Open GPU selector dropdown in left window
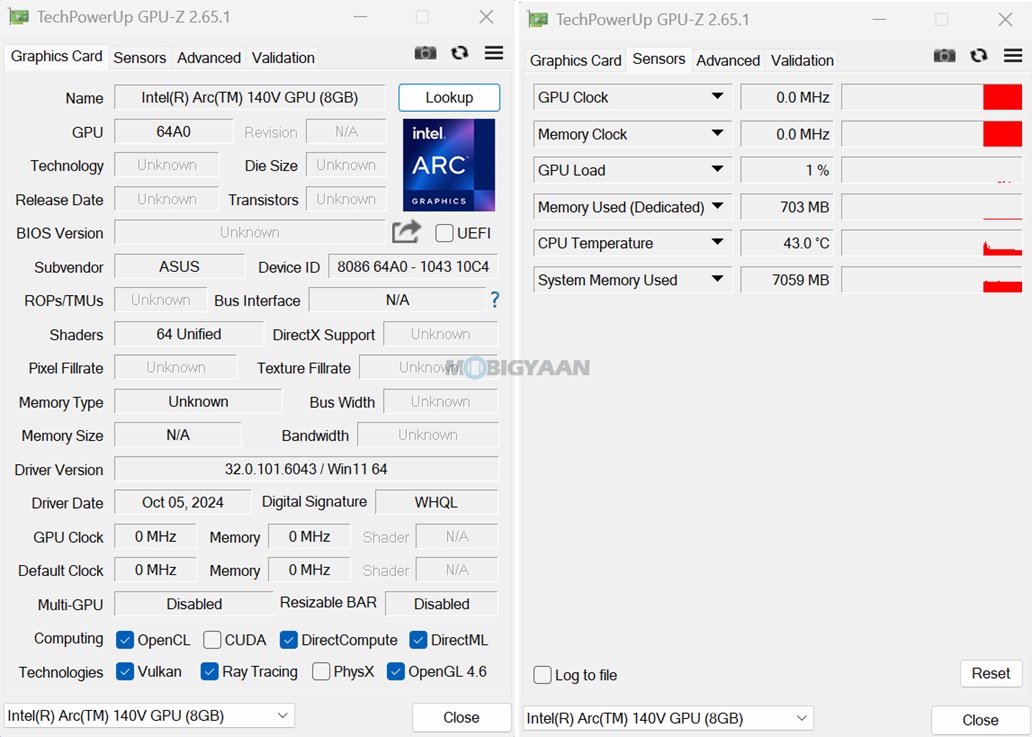 [149, 715]
